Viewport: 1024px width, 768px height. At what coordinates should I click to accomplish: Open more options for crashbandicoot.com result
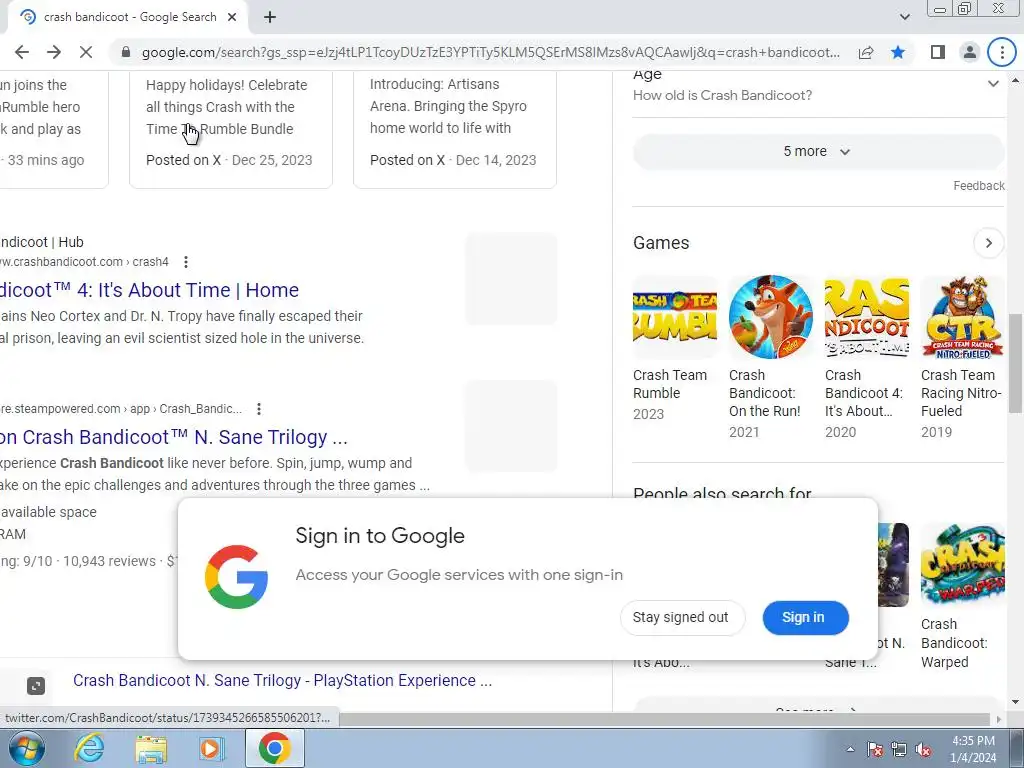pyautogui.click(x=186, y=262)
